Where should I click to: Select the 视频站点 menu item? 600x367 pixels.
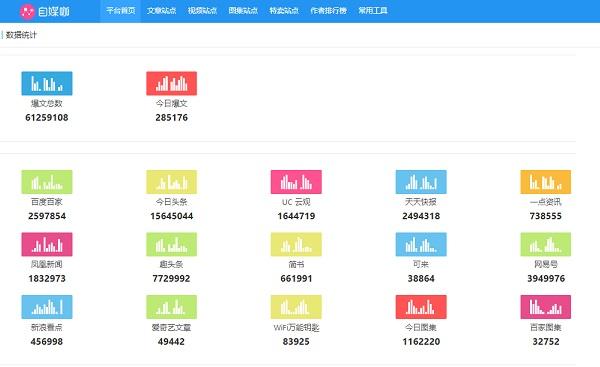pyautogui.click(x=202, y=11)
